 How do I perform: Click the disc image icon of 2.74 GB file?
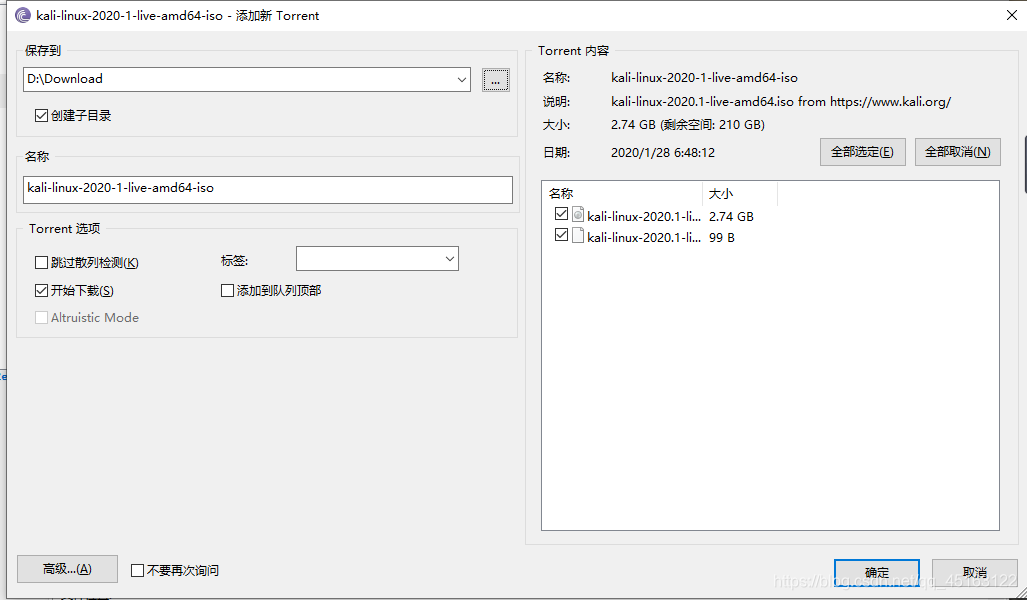tap(578, 214)
